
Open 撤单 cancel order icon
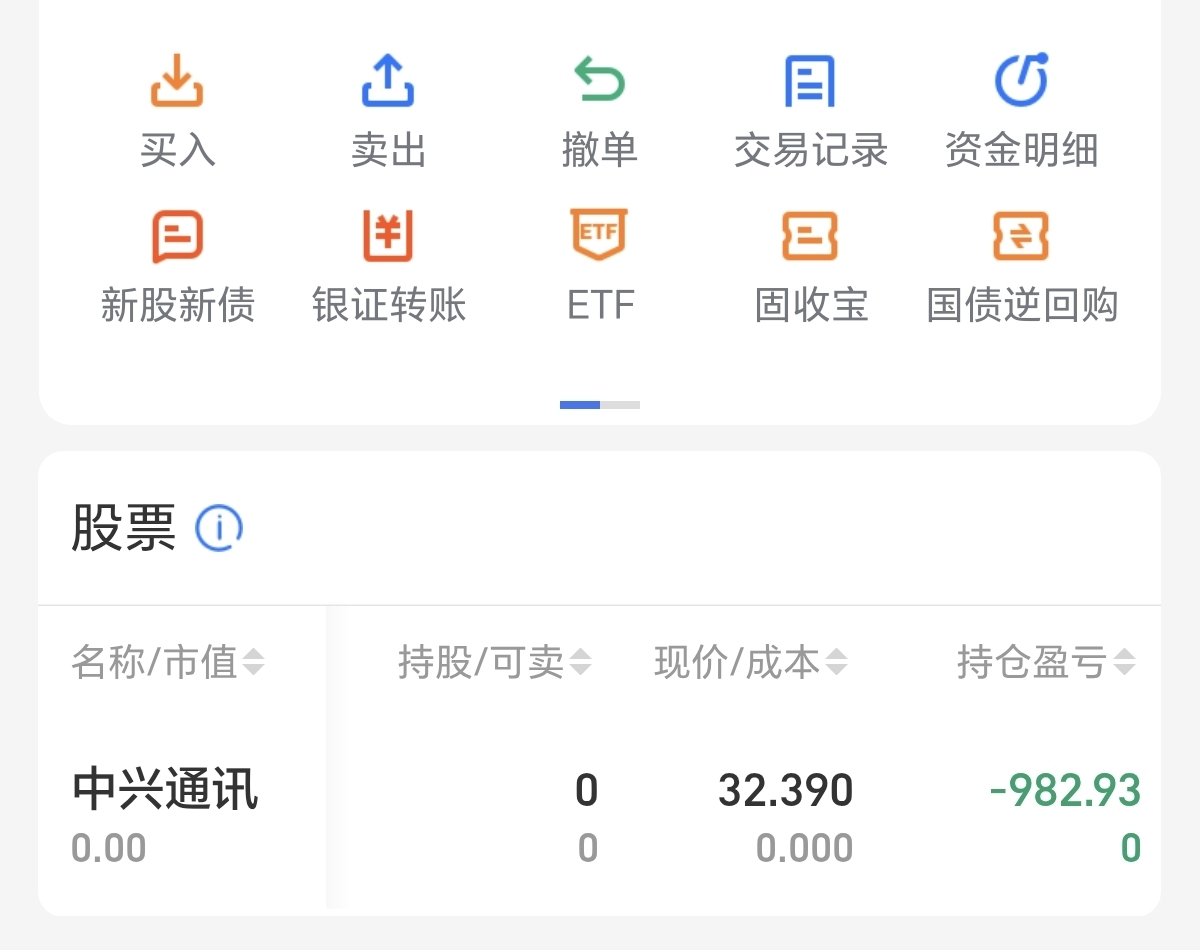[x=599, y=81]
